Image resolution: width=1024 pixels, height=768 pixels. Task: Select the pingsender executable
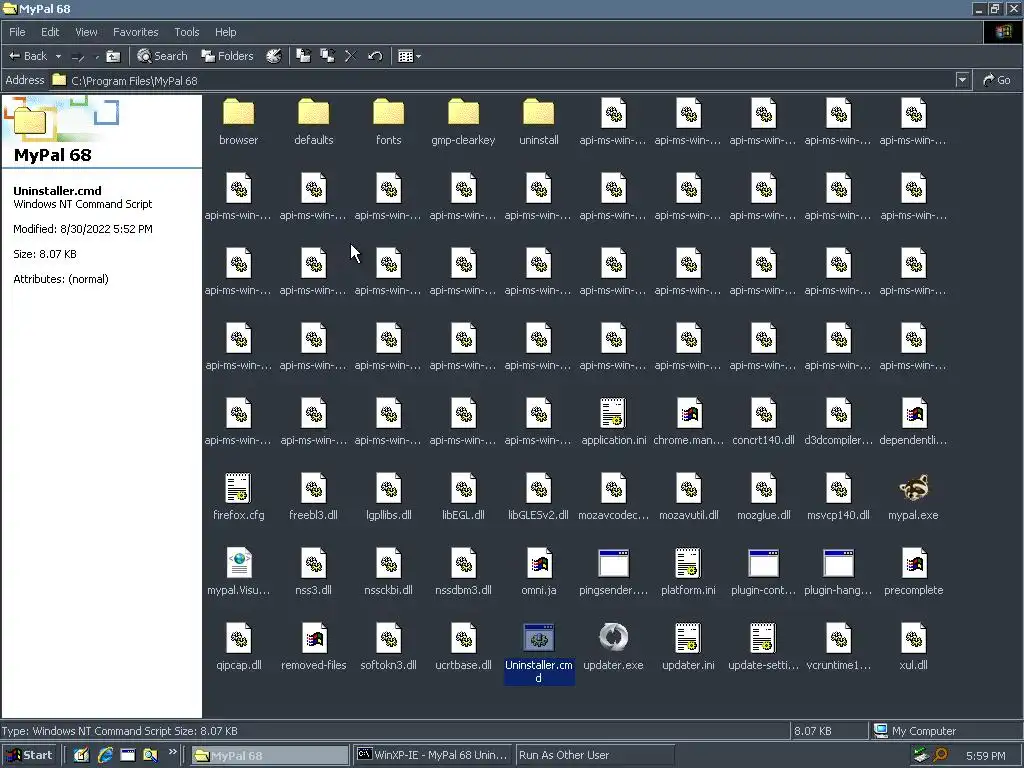pos(613,572)
